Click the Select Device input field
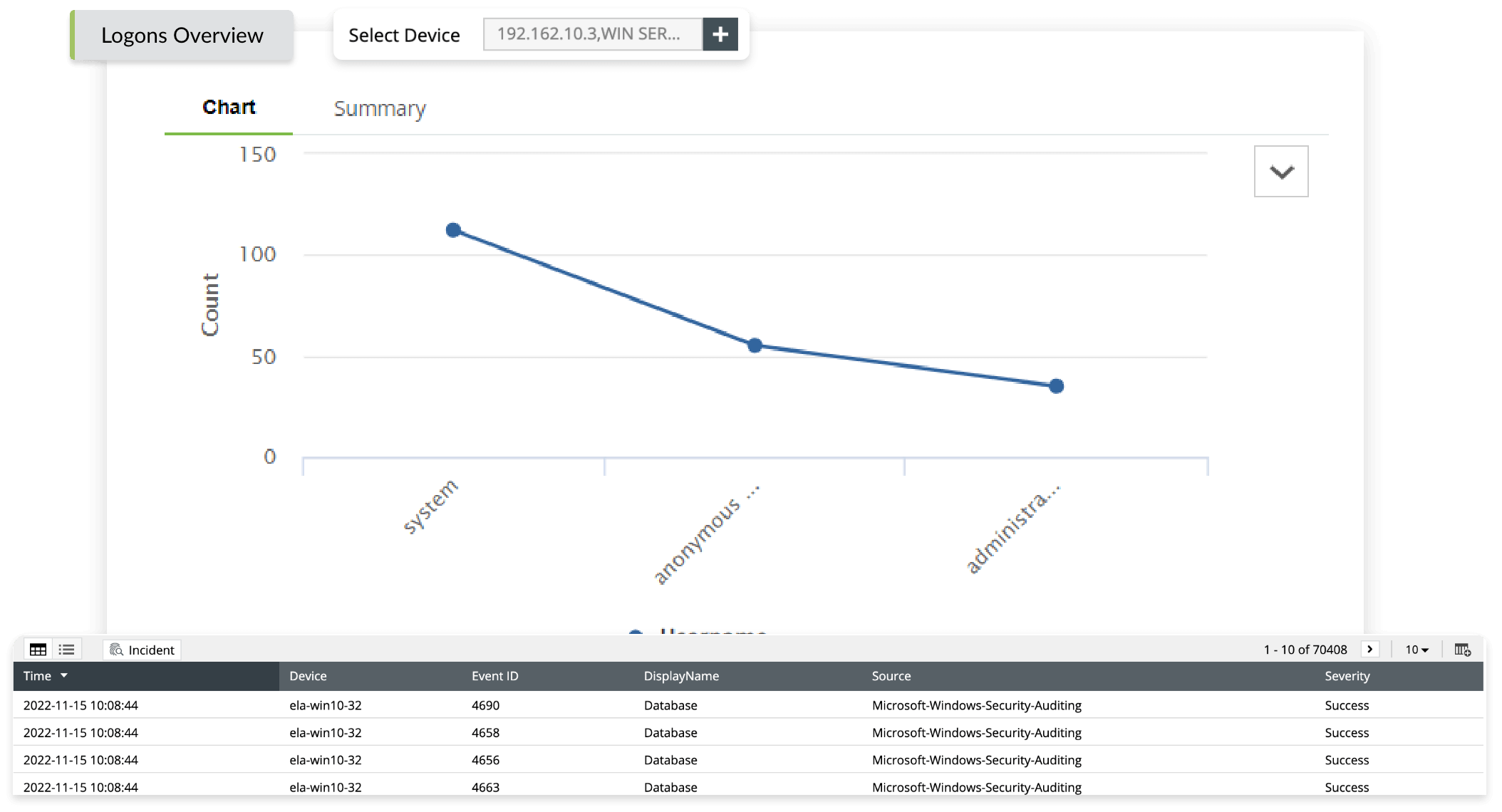The width and height of the screenshot is (1502, 812). pos(592,34)
